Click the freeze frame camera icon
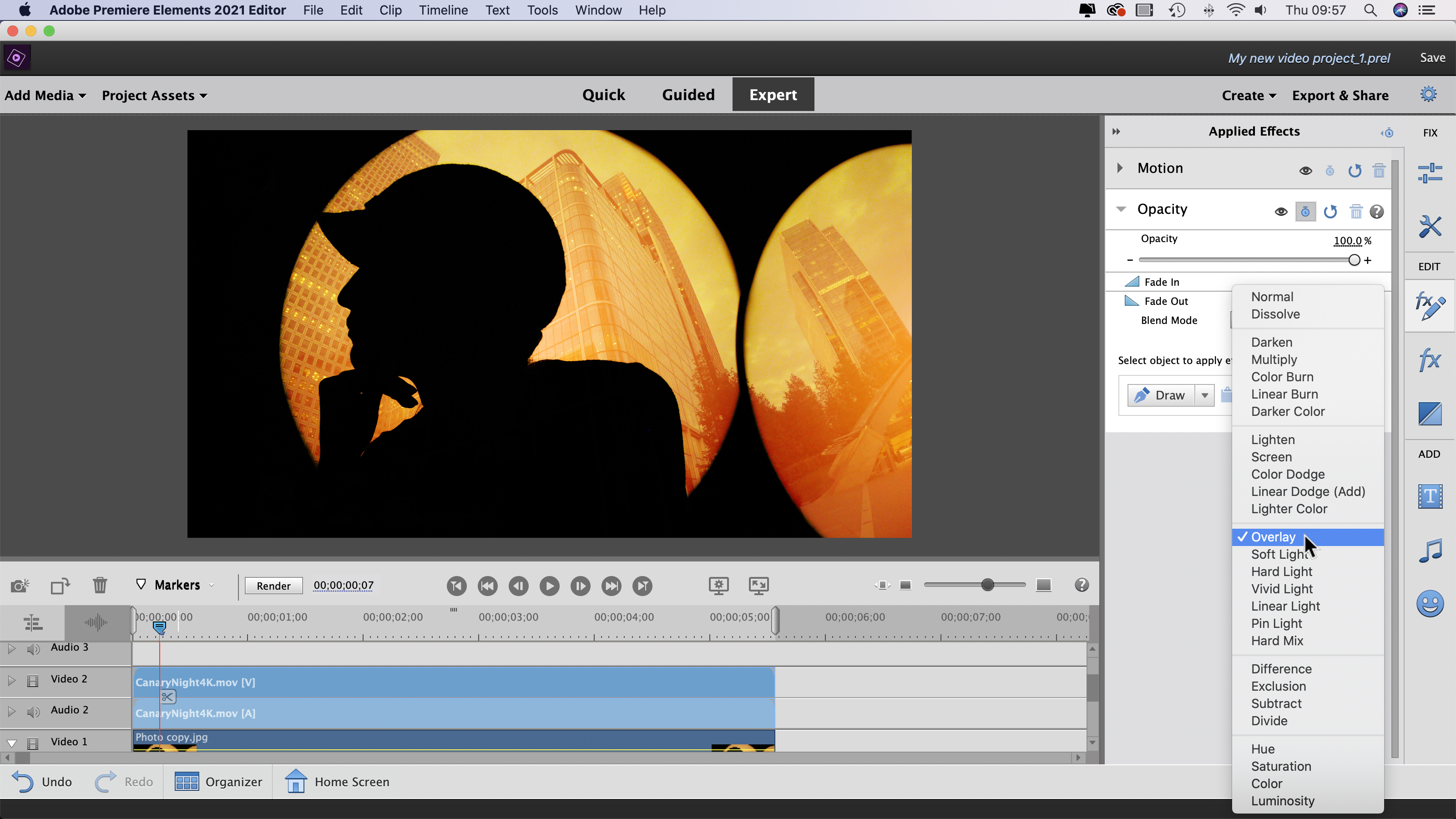 [x=20, y=586]
